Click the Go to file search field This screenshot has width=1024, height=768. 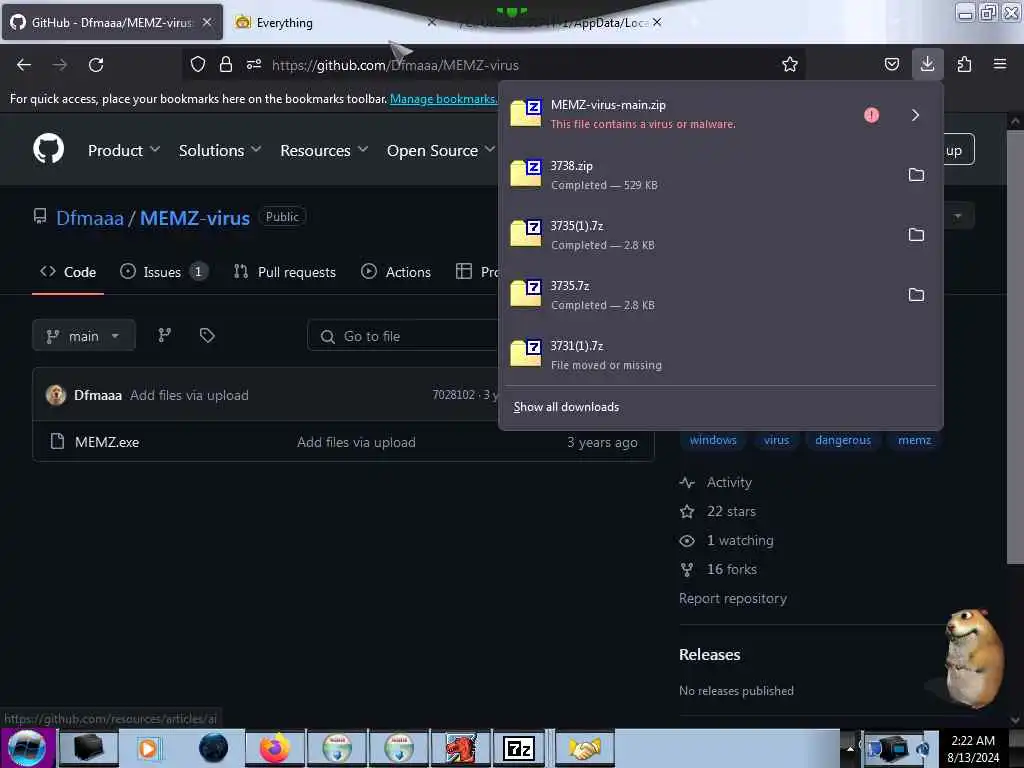(x=403, y=336)
